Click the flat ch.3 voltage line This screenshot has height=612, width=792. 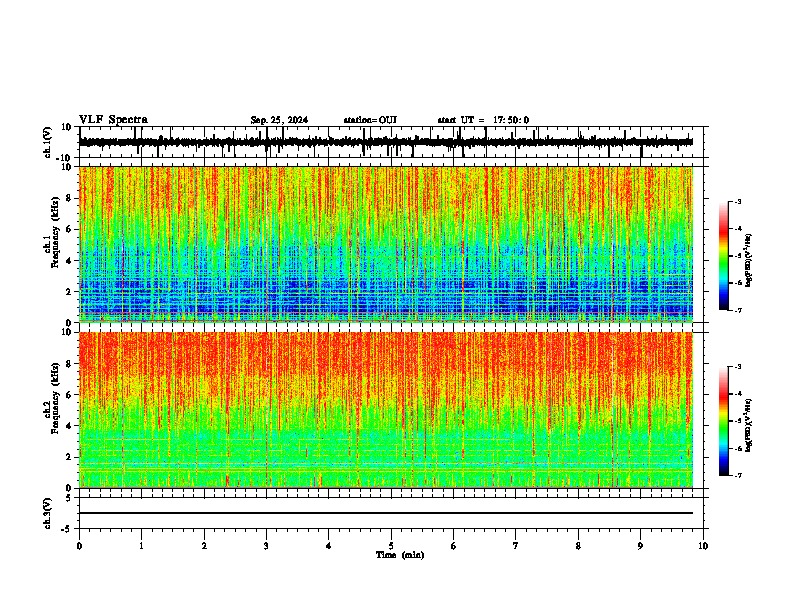[x=385, y=513]
